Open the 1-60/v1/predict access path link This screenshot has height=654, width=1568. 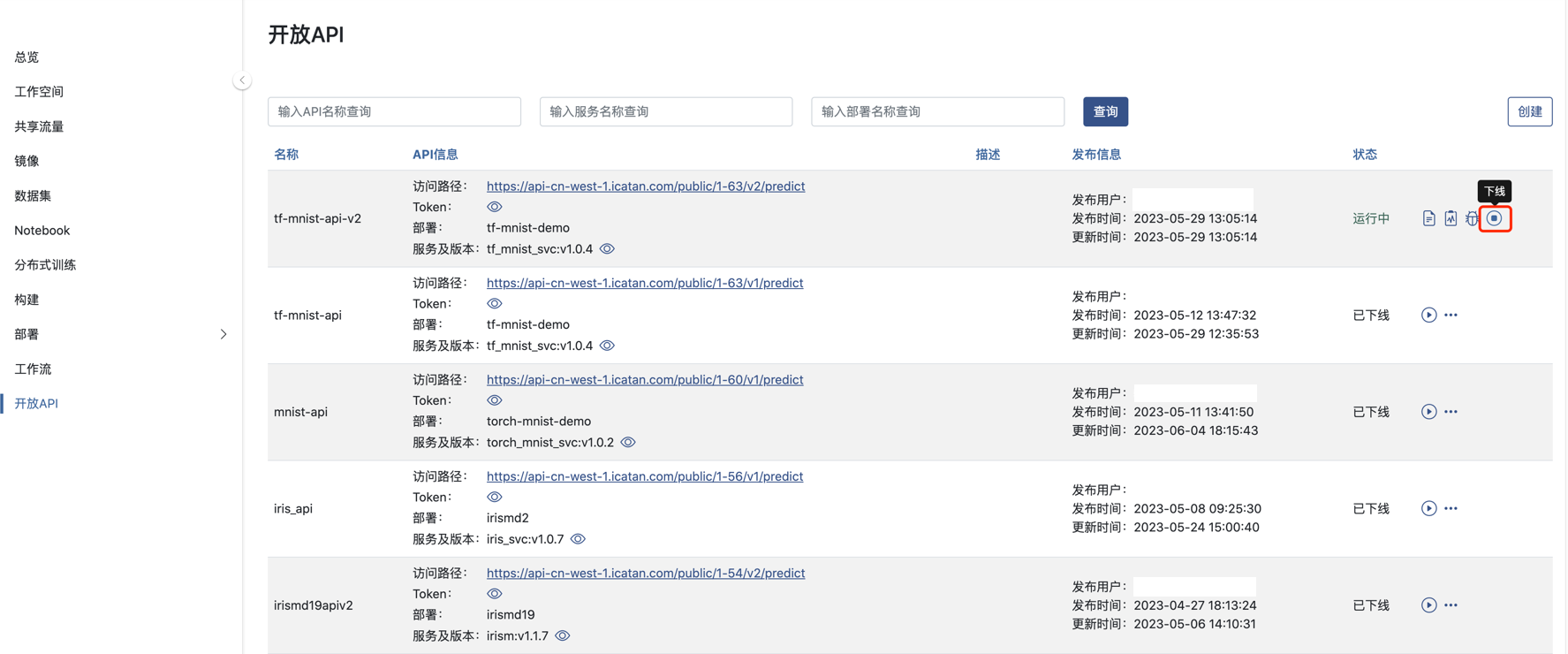(644, 380)
